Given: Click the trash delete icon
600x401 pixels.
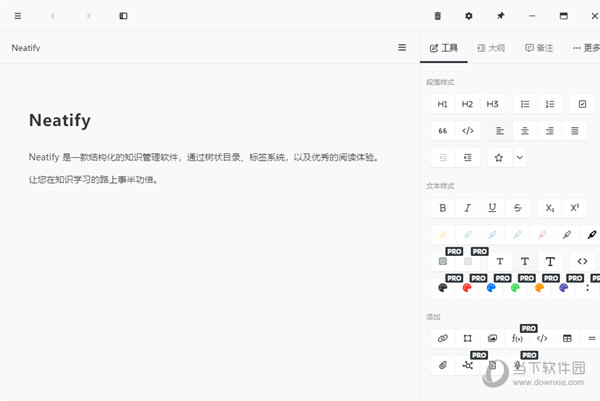Looking at the screenshot, I should [438, 16].
